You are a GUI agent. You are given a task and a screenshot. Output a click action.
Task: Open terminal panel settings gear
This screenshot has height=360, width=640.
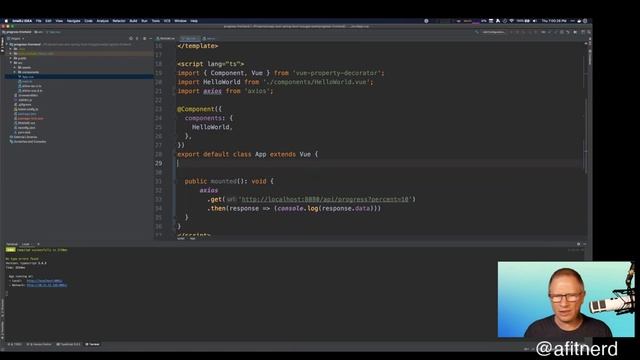578,244
